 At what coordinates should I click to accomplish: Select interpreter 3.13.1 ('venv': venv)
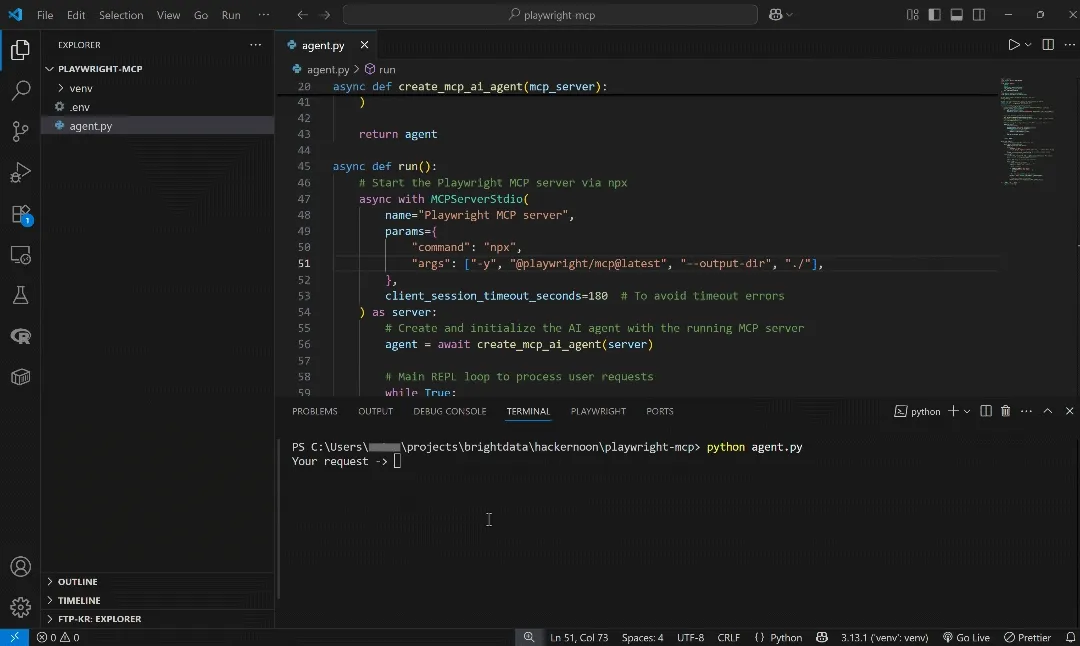point(884,637)
